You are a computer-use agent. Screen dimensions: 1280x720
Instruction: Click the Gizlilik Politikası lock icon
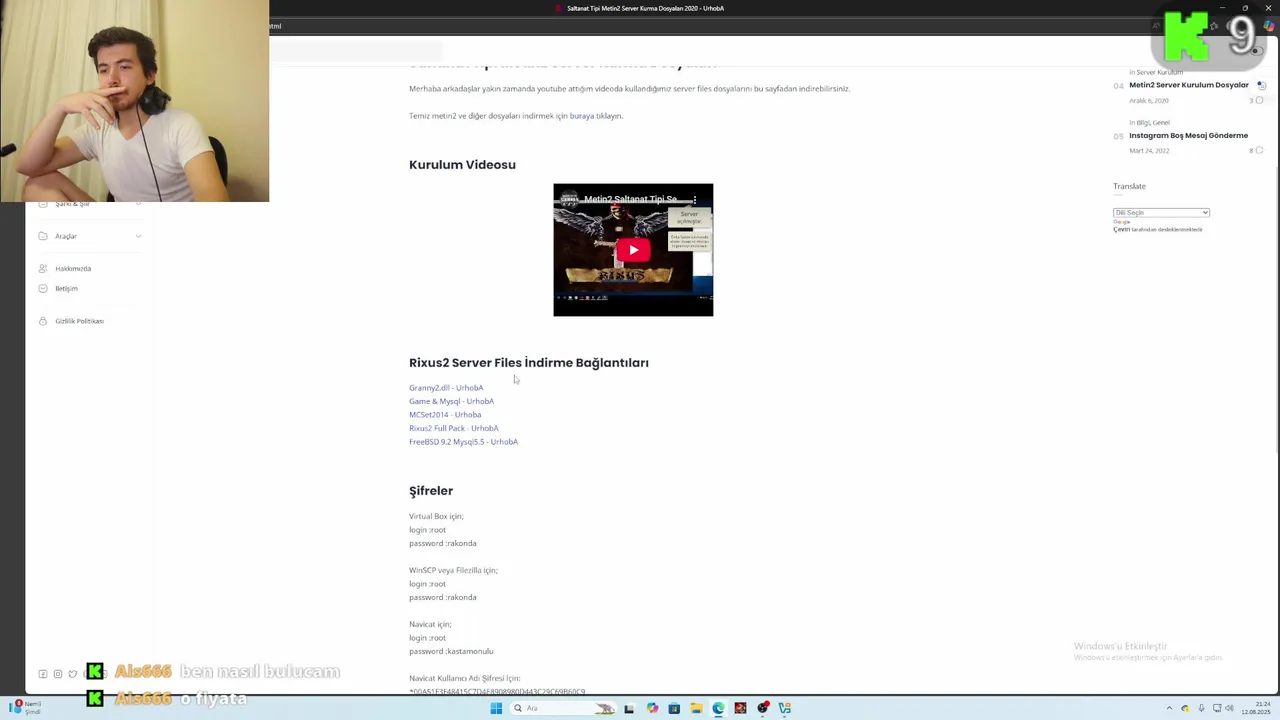(x=43, y=321)
